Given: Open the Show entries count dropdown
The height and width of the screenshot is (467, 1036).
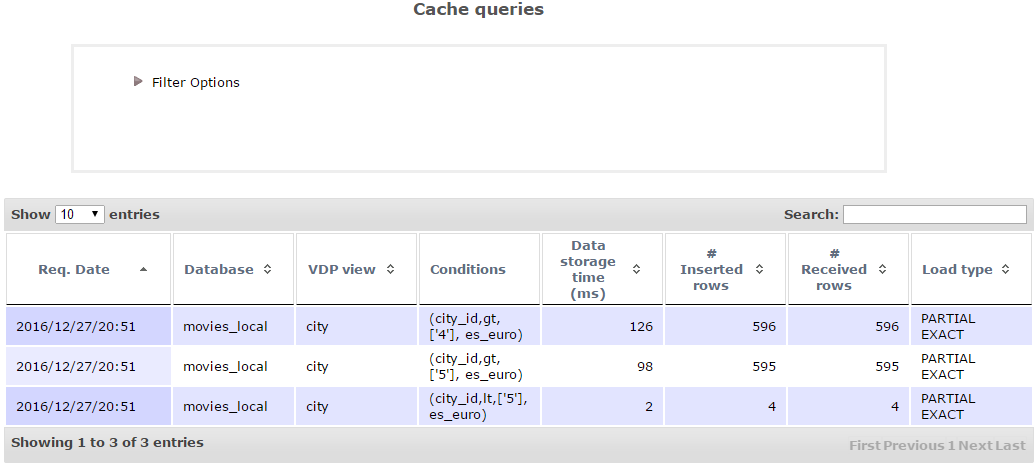Looking at the screenshot, I should 80,214.
